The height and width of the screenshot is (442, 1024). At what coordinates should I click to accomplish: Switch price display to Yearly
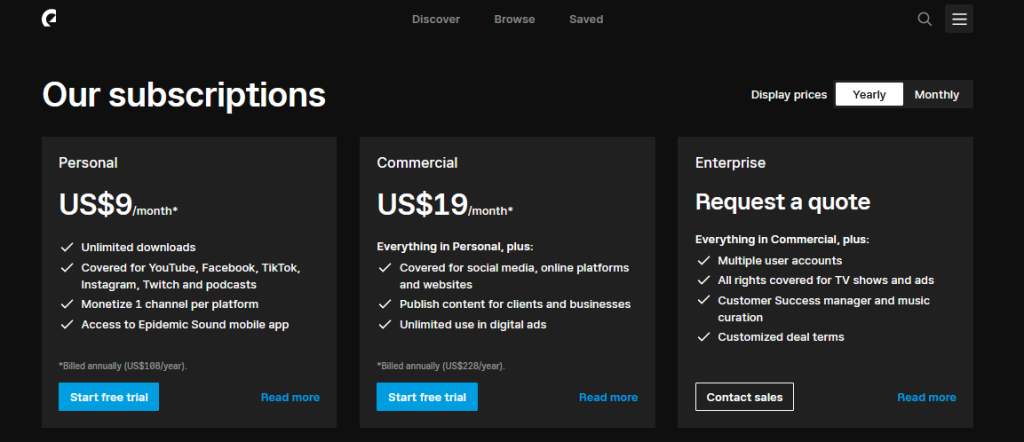click(869, 95)
